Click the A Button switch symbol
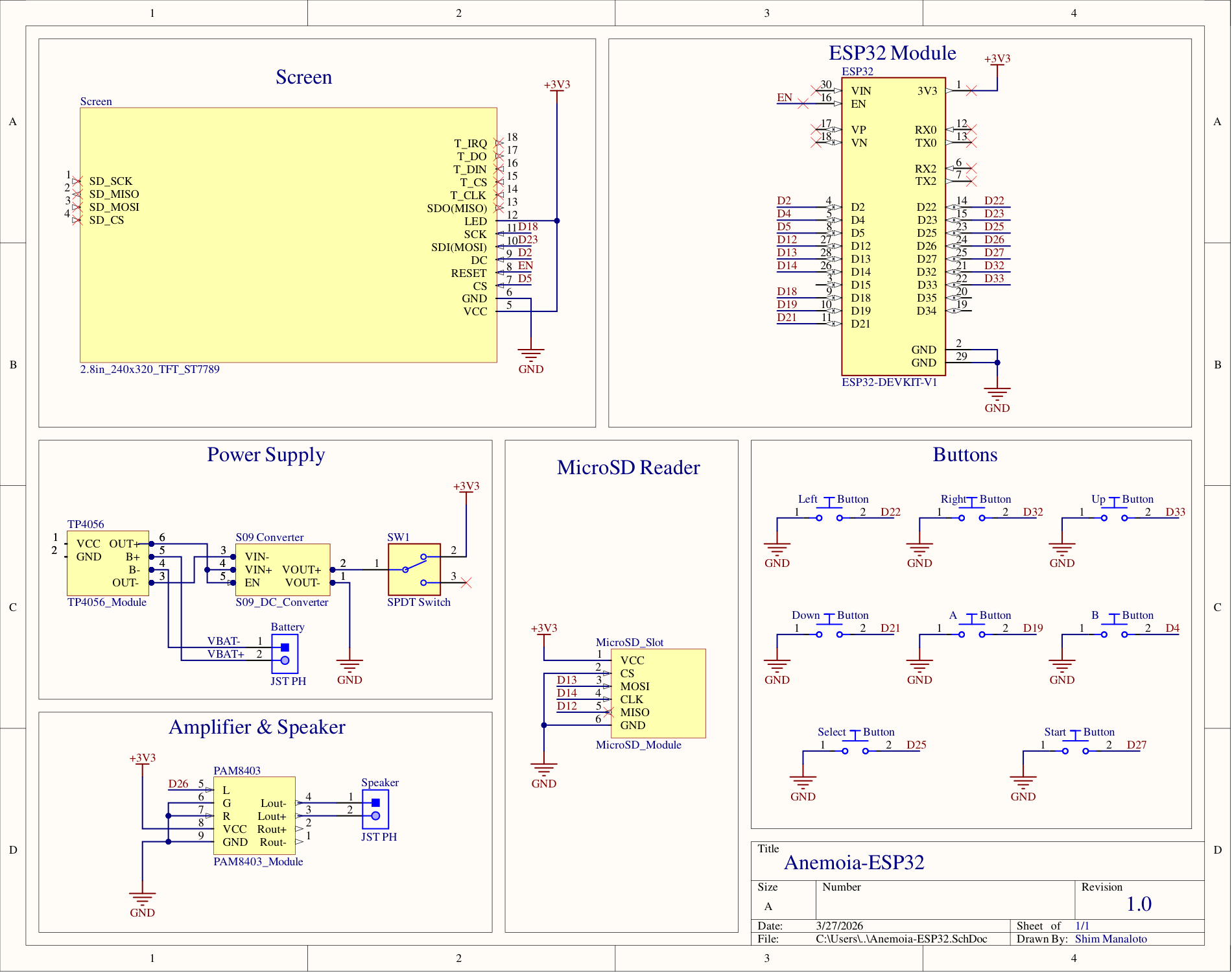This screenshot has width=1232, height=973. 972,627
